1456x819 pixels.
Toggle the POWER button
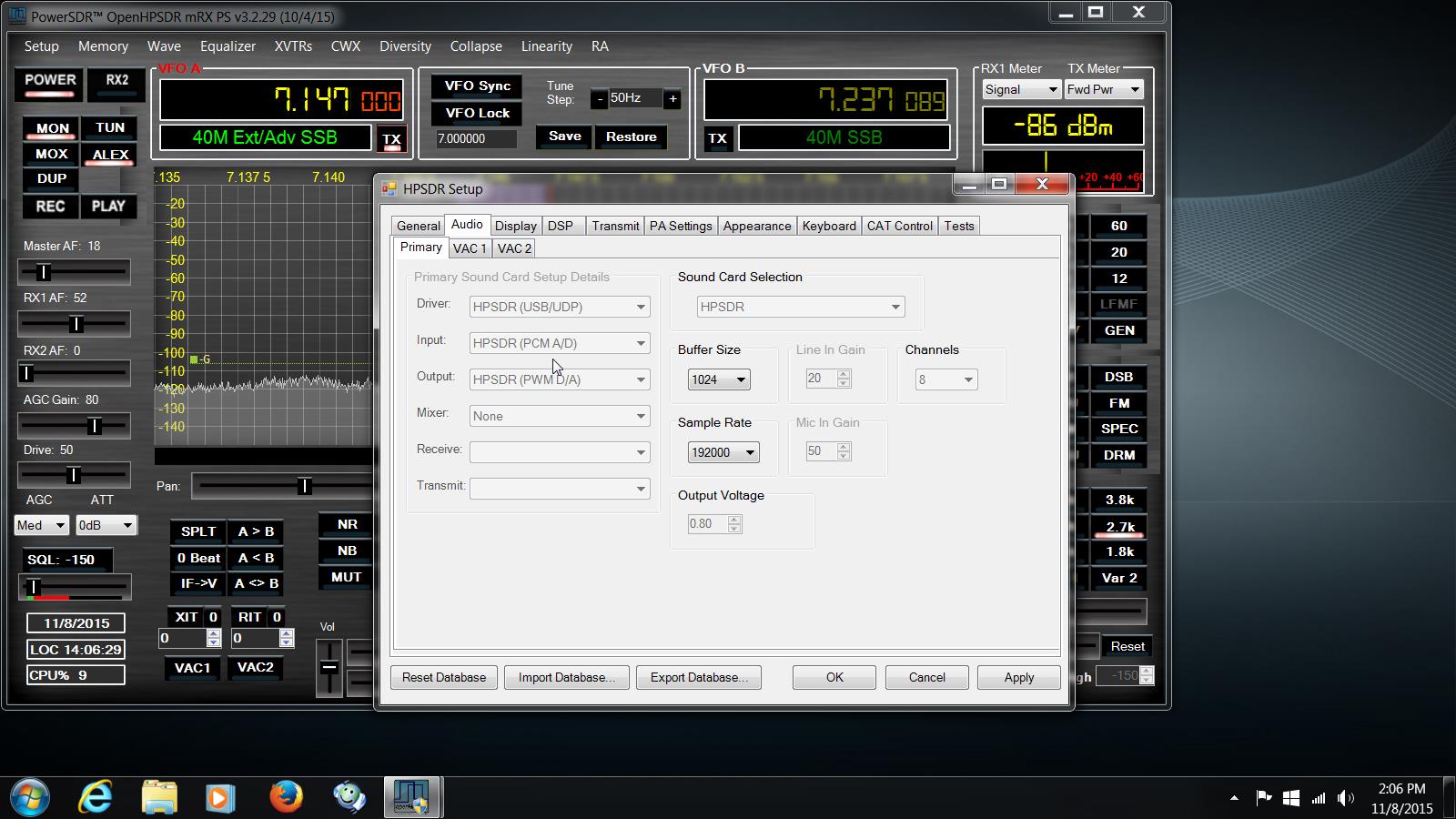click(50, 80)
